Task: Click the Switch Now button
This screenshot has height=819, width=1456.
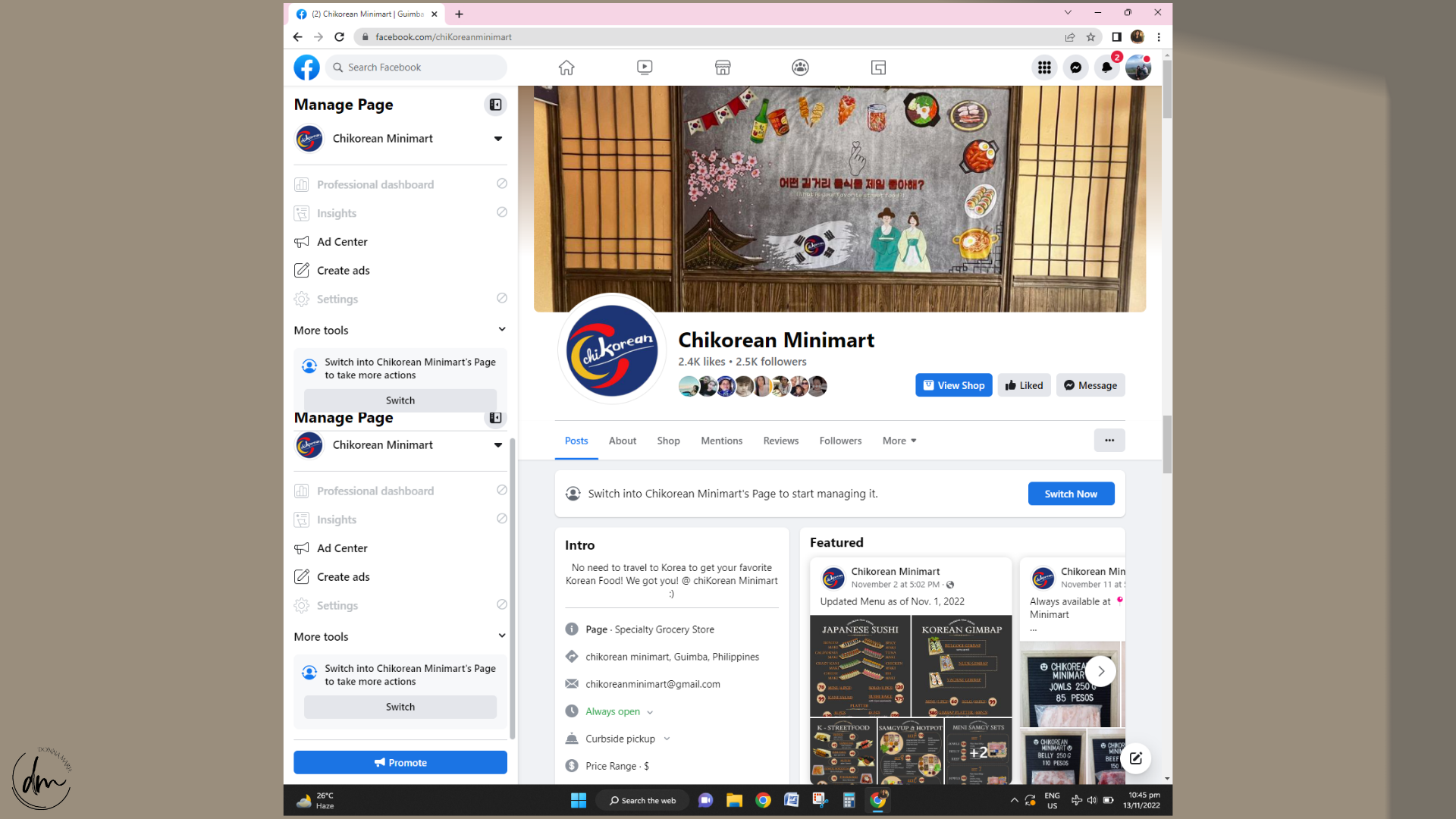Action: (1070, 494)
